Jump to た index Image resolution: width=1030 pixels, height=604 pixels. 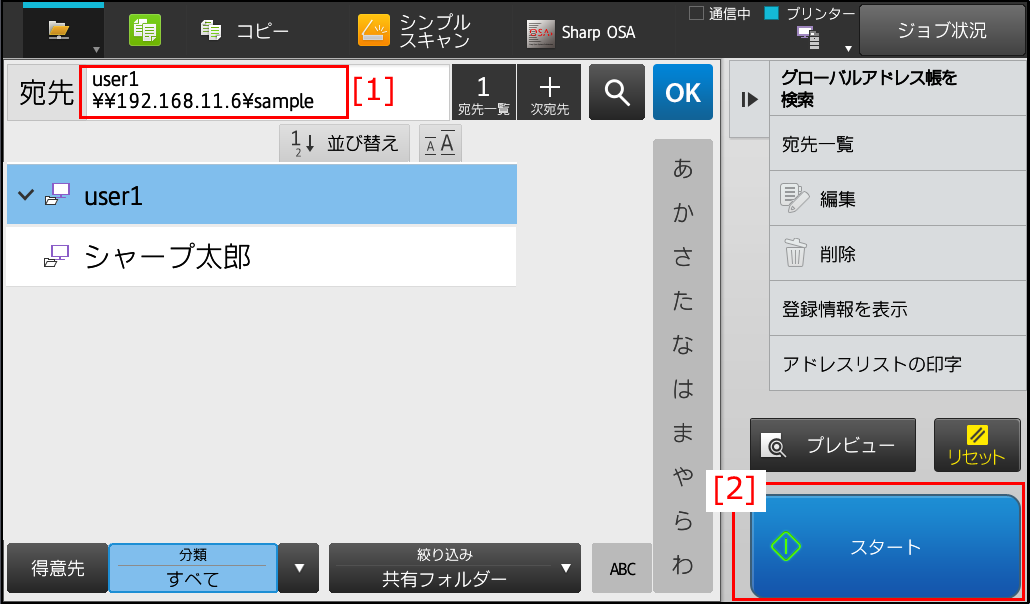point(683,302)
